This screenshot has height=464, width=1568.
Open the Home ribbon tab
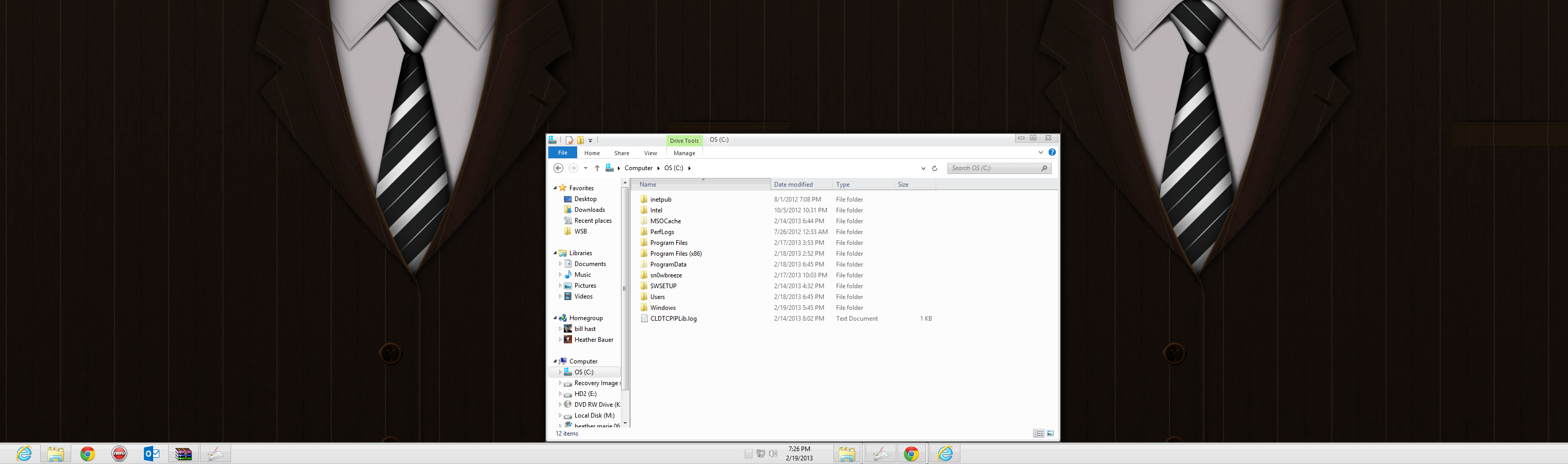pyautogui.click(x=592, y=153)
